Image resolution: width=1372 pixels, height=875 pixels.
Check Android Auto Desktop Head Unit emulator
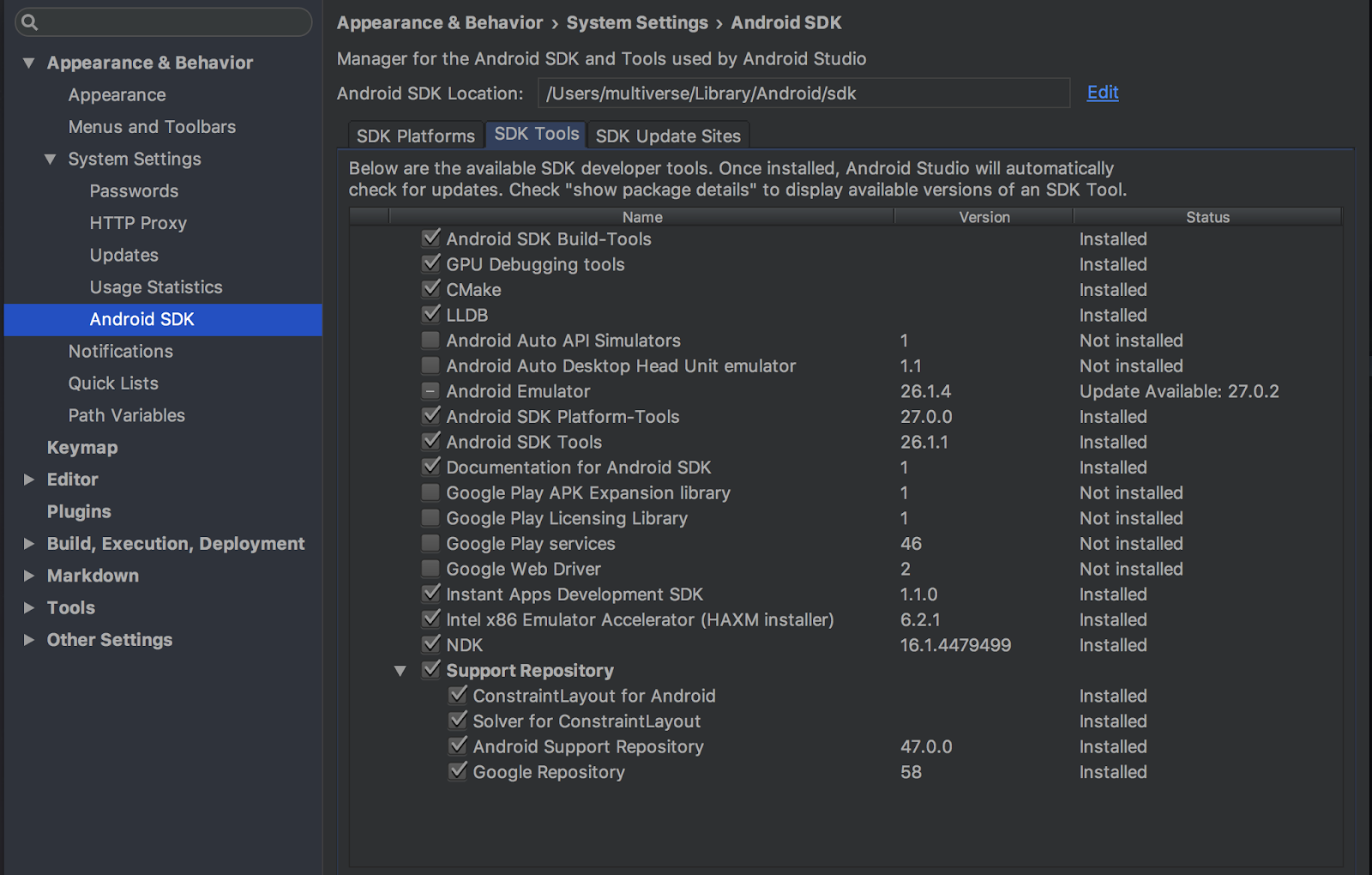[430, 365]
